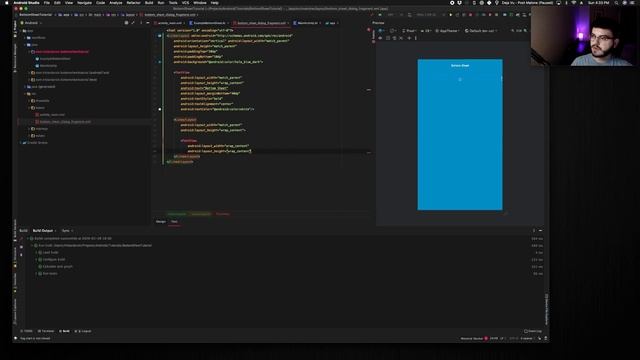This screenshot has width=640, height=360.
Task: Collapse the java folder
Action: click(25, 44)
